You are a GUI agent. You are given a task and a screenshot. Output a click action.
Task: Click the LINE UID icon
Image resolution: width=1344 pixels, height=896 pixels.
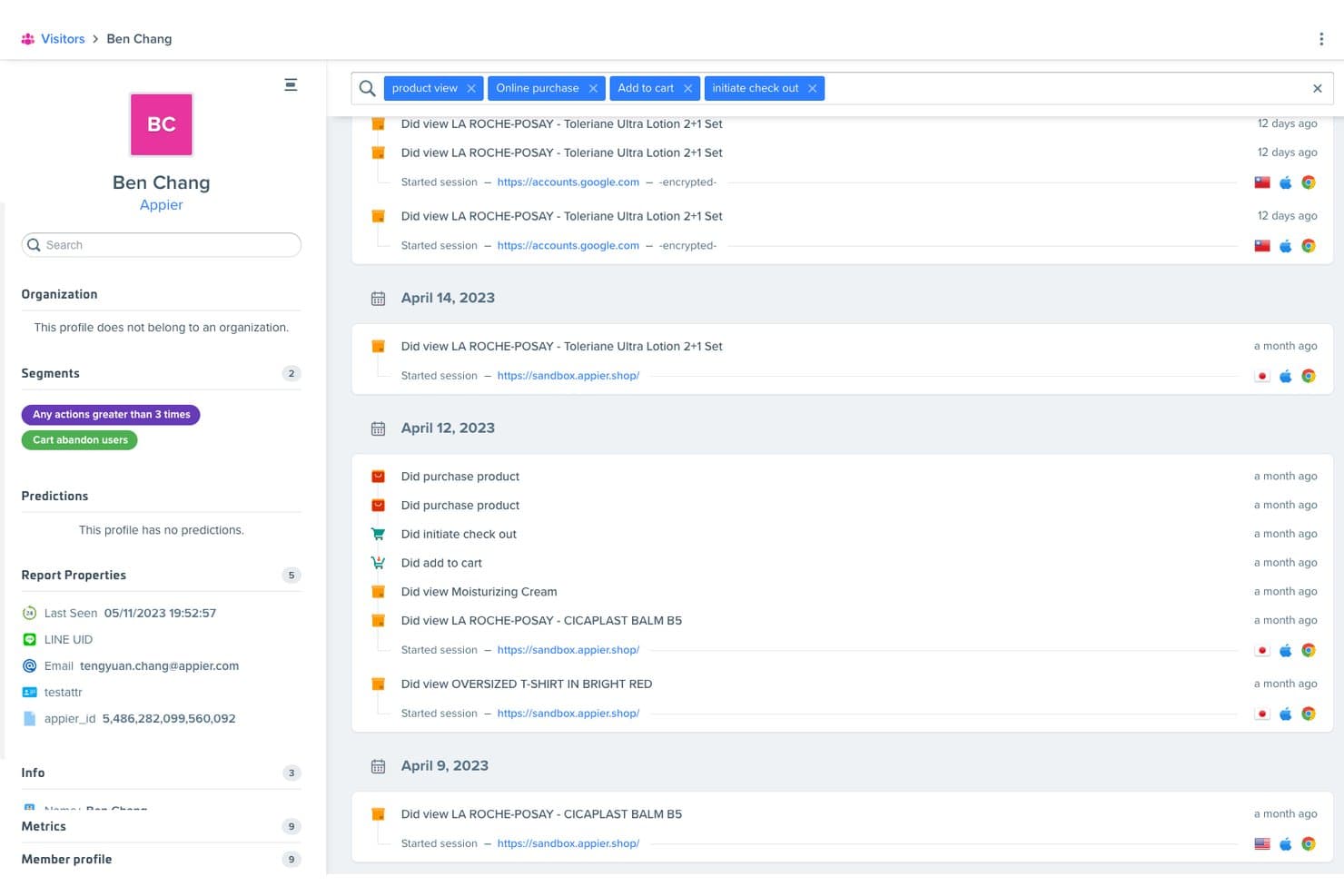point(29,639)
